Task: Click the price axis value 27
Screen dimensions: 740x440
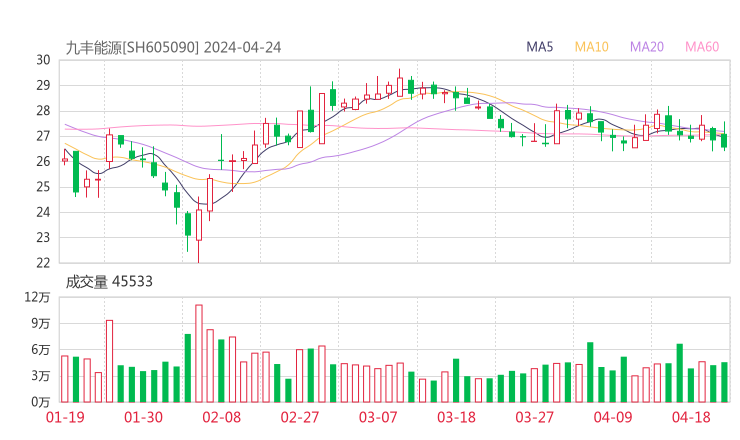Action: pos(43,136)
